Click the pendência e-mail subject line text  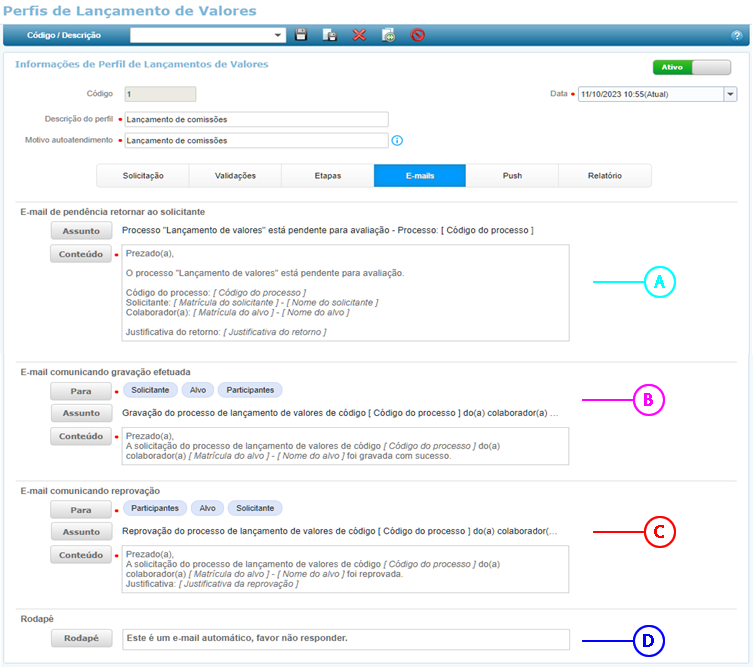[328, 230]
